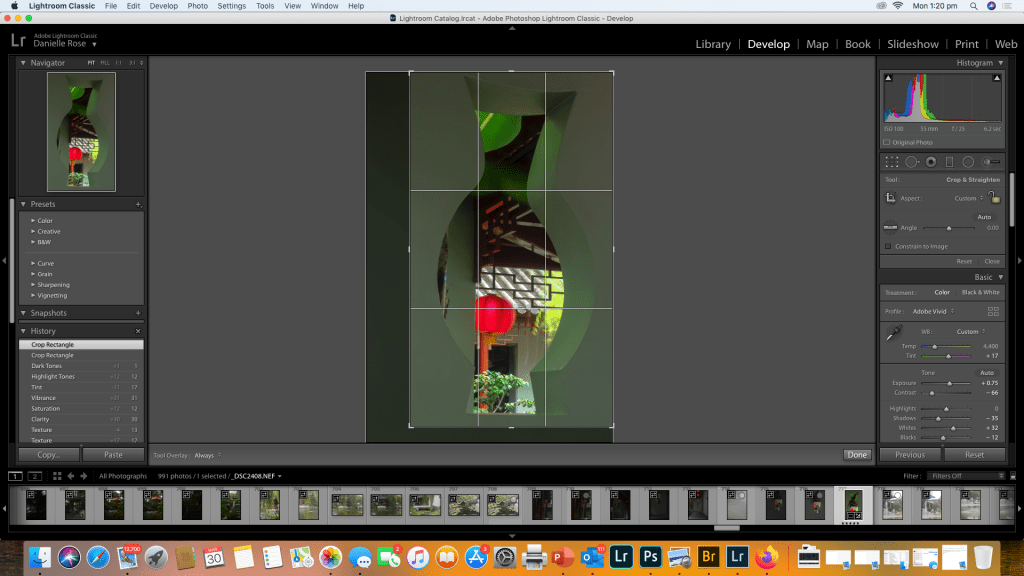1024x576 pixels.
Task: Switch to filmstrip grid view icon
Action: (x=57, y=476)
